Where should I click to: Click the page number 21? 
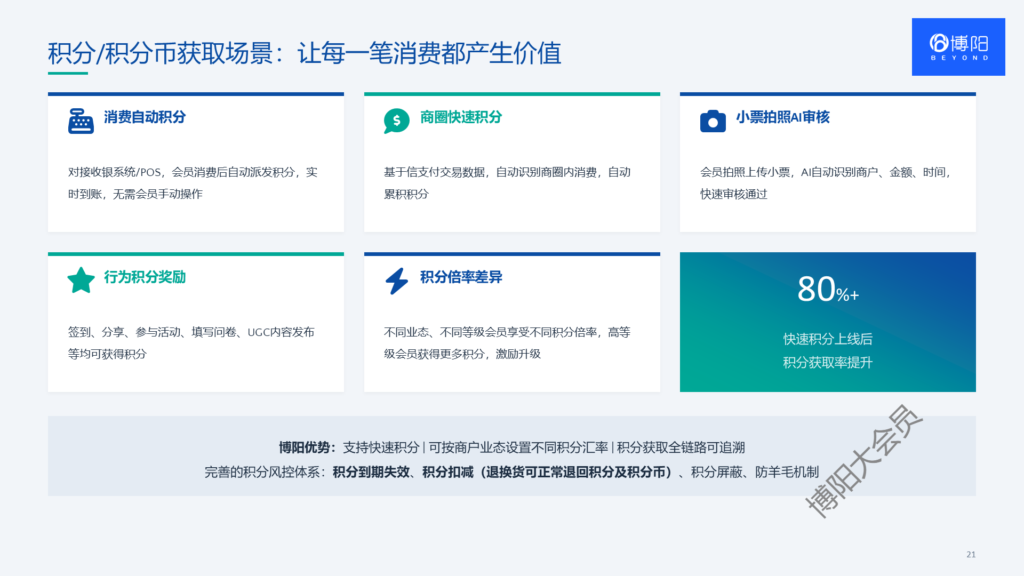click(x=971, y=554)
